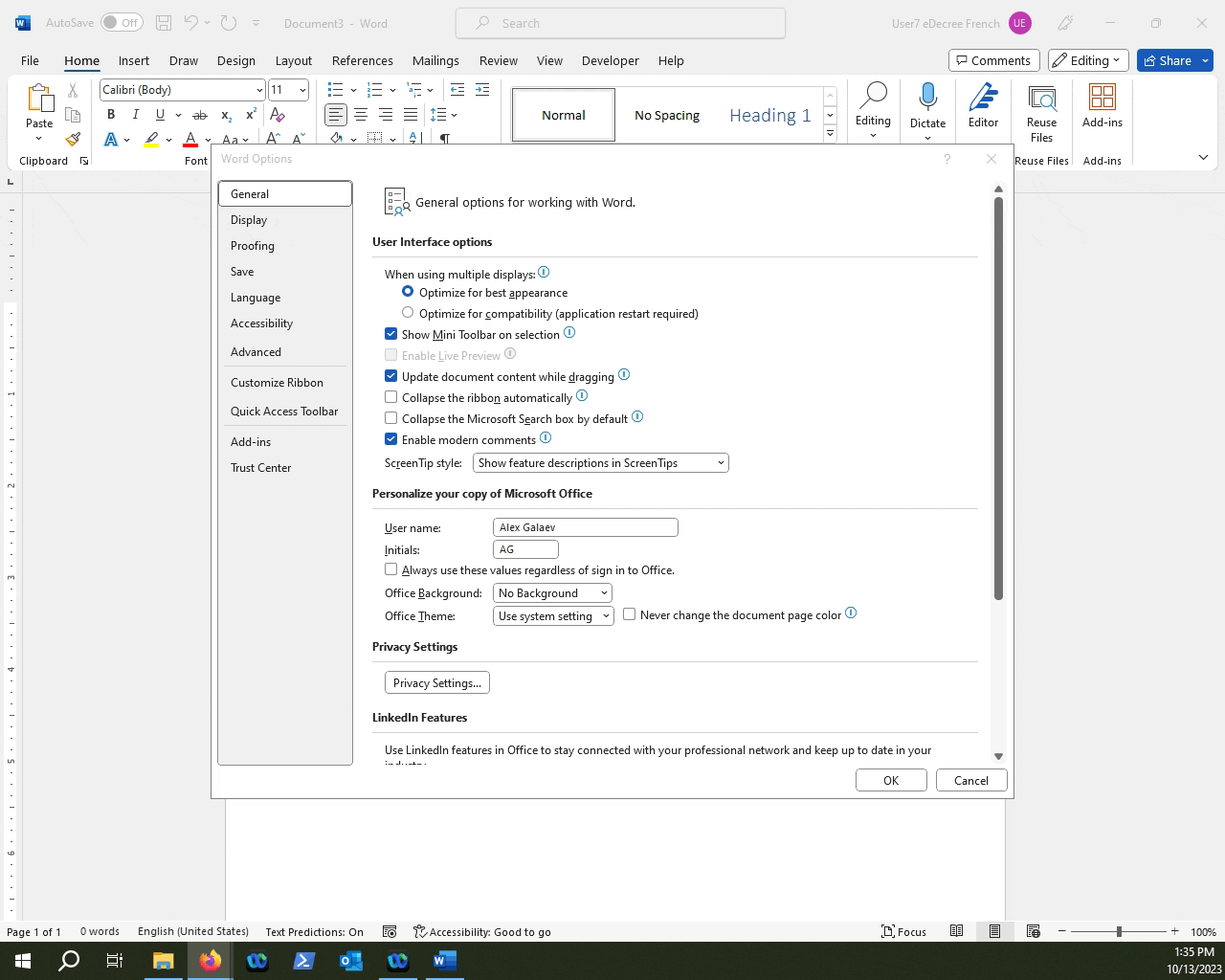Click the Show/Hide paragraph marks icon

coord(444,140)
